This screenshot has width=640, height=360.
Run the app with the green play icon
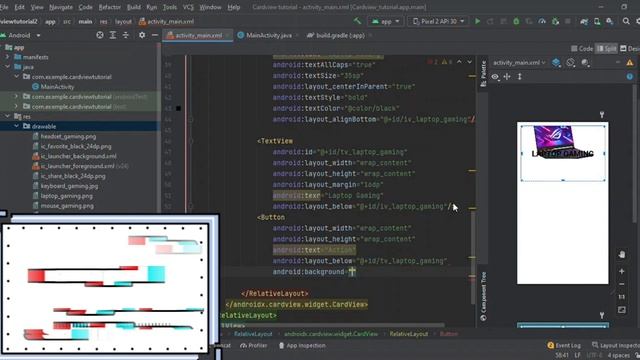(477, 21)
